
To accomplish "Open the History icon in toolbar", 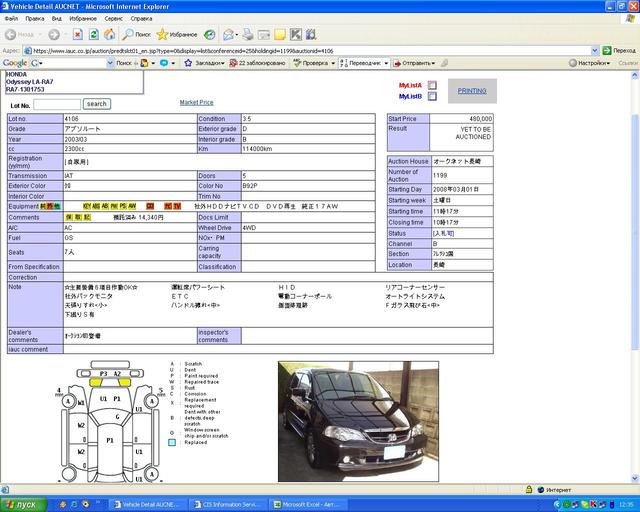I will pyautogui.click(x=209, y=35).
